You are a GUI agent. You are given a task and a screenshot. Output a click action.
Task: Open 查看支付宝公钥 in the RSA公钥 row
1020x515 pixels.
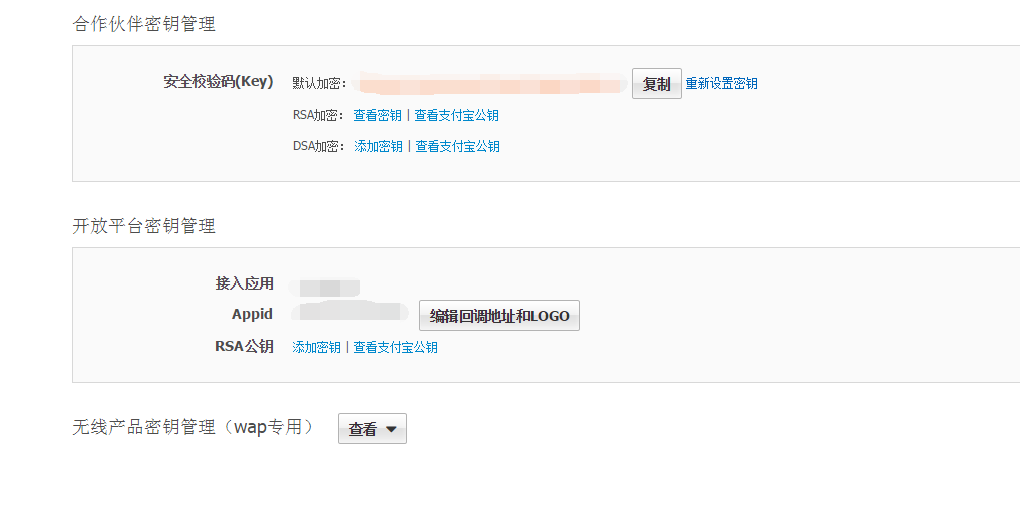396,347
